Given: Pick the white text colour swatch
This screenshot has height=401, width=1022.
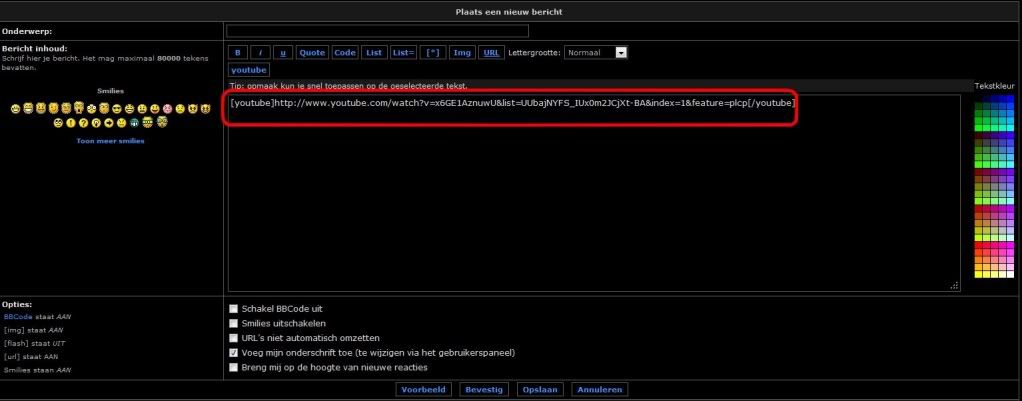Looking at the screenshot, I should pyautogui.click(x=1010, y=274).
